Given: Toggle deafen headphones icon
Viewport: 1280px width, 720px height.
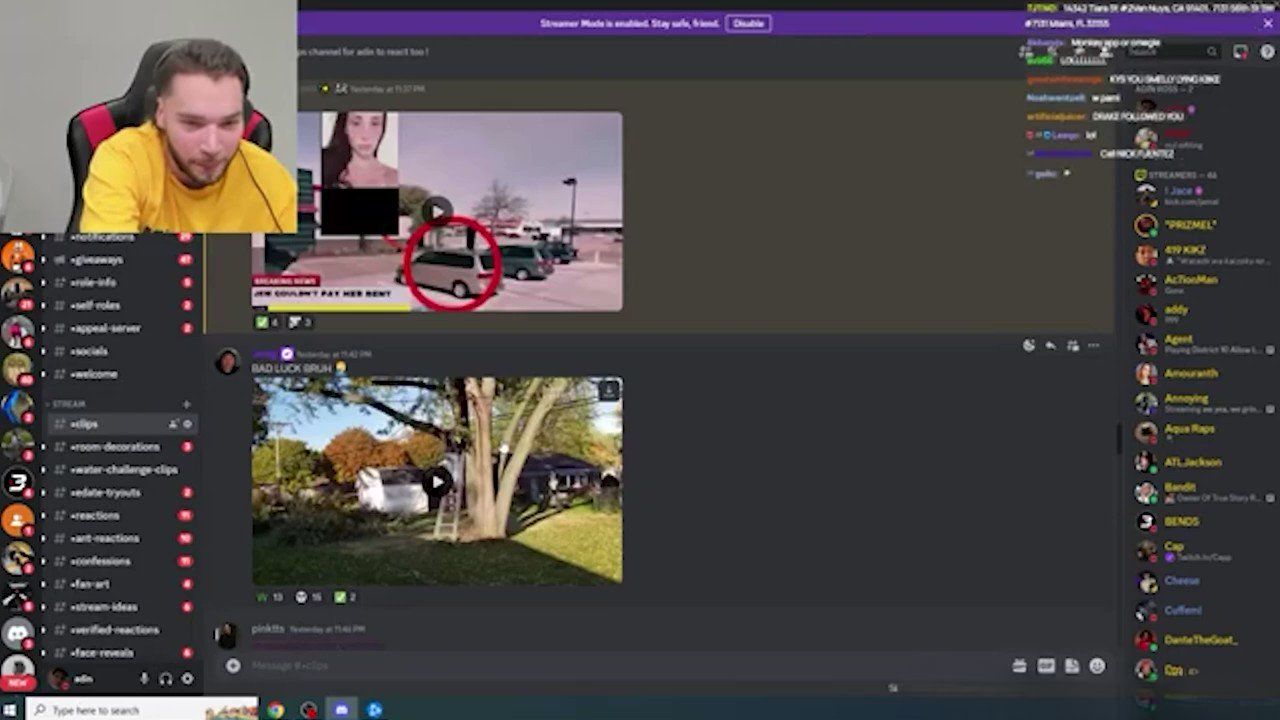Looking at the screenshot, I should (165, 679).
